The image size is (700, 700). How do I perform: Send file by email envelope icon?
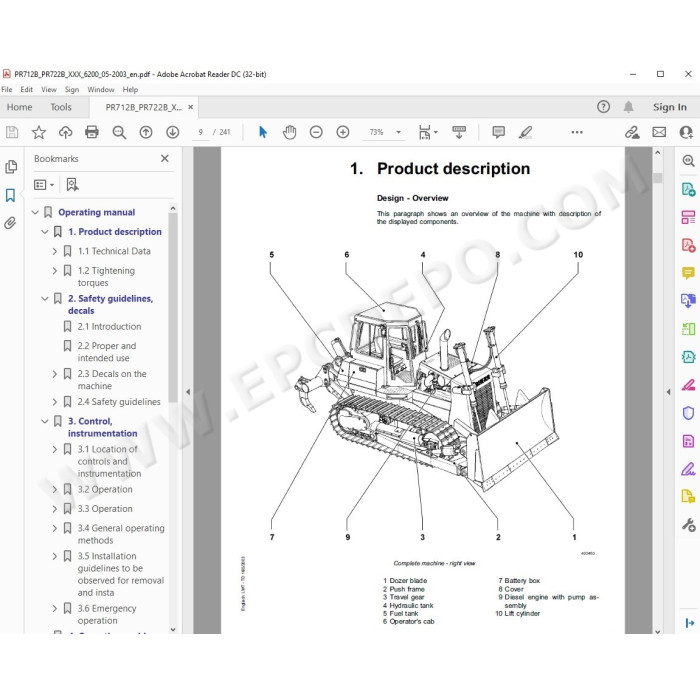659,132
